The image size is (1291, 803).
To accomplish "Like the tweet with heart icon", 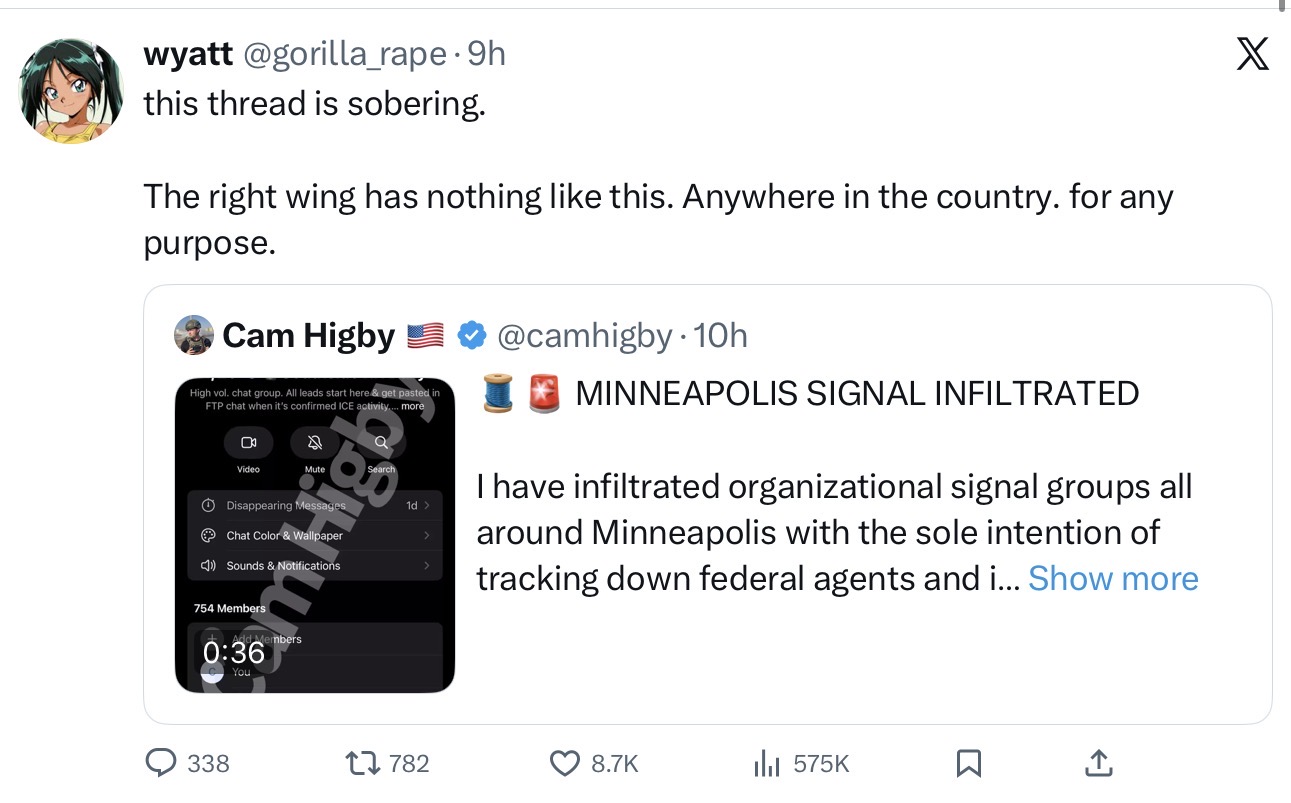I will 565,764.
